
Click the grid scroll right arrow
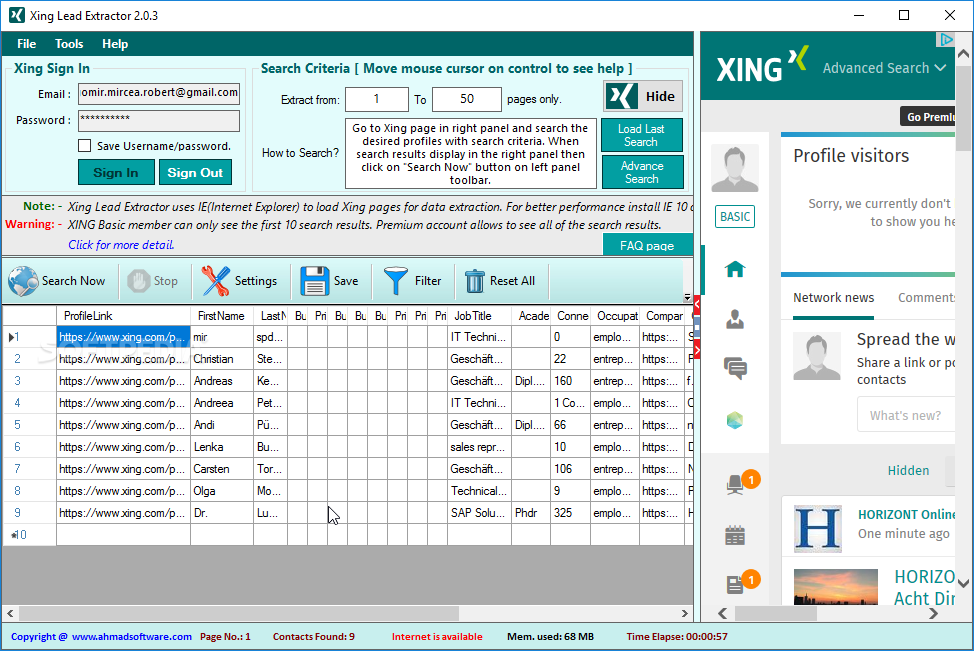coord(685,613)
